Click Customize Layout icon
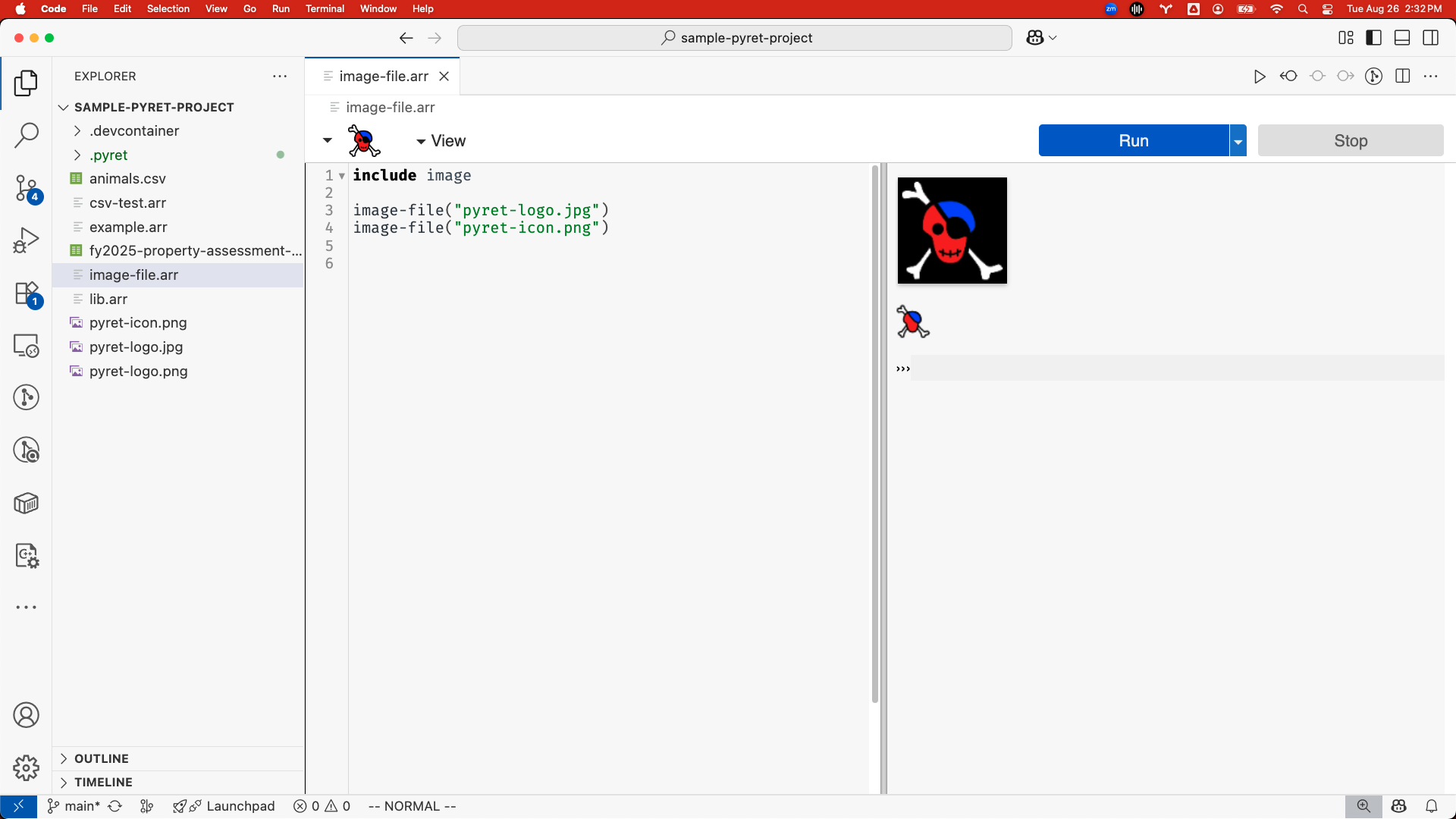1456x819 pixels. pyautogui.click(x=1346, y=38)
